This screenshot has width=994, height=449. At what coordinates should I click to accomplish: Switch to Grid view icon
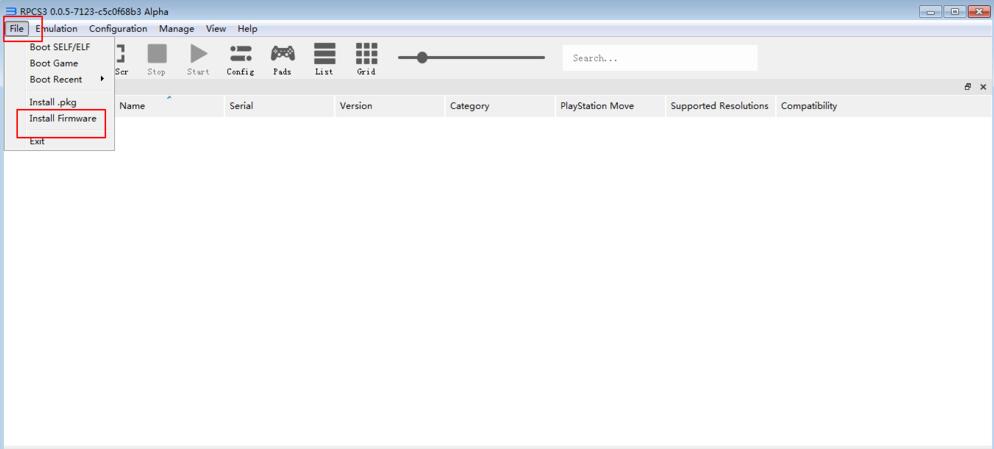366,60
